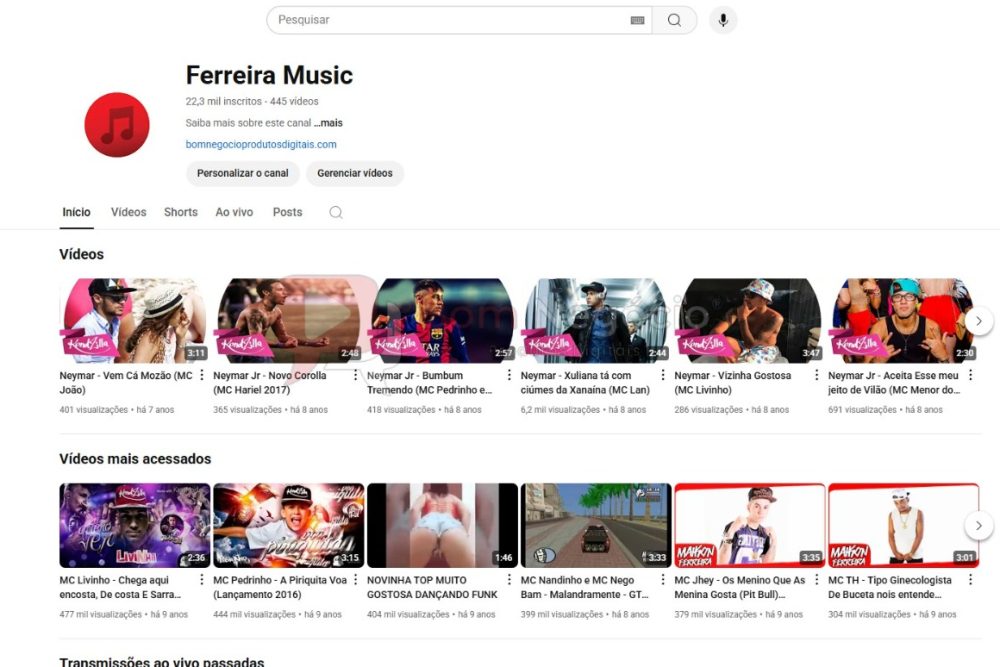Open options menu for MC Livinho - Chega aqui
The height and width of the screenshot is (667, 1000).
[202, 580]
